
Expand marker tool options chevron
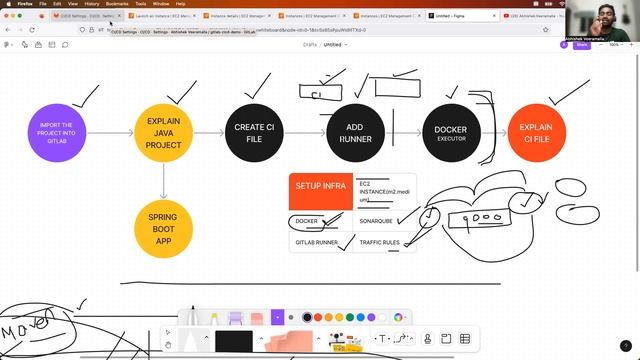click(x=207, y=338)
